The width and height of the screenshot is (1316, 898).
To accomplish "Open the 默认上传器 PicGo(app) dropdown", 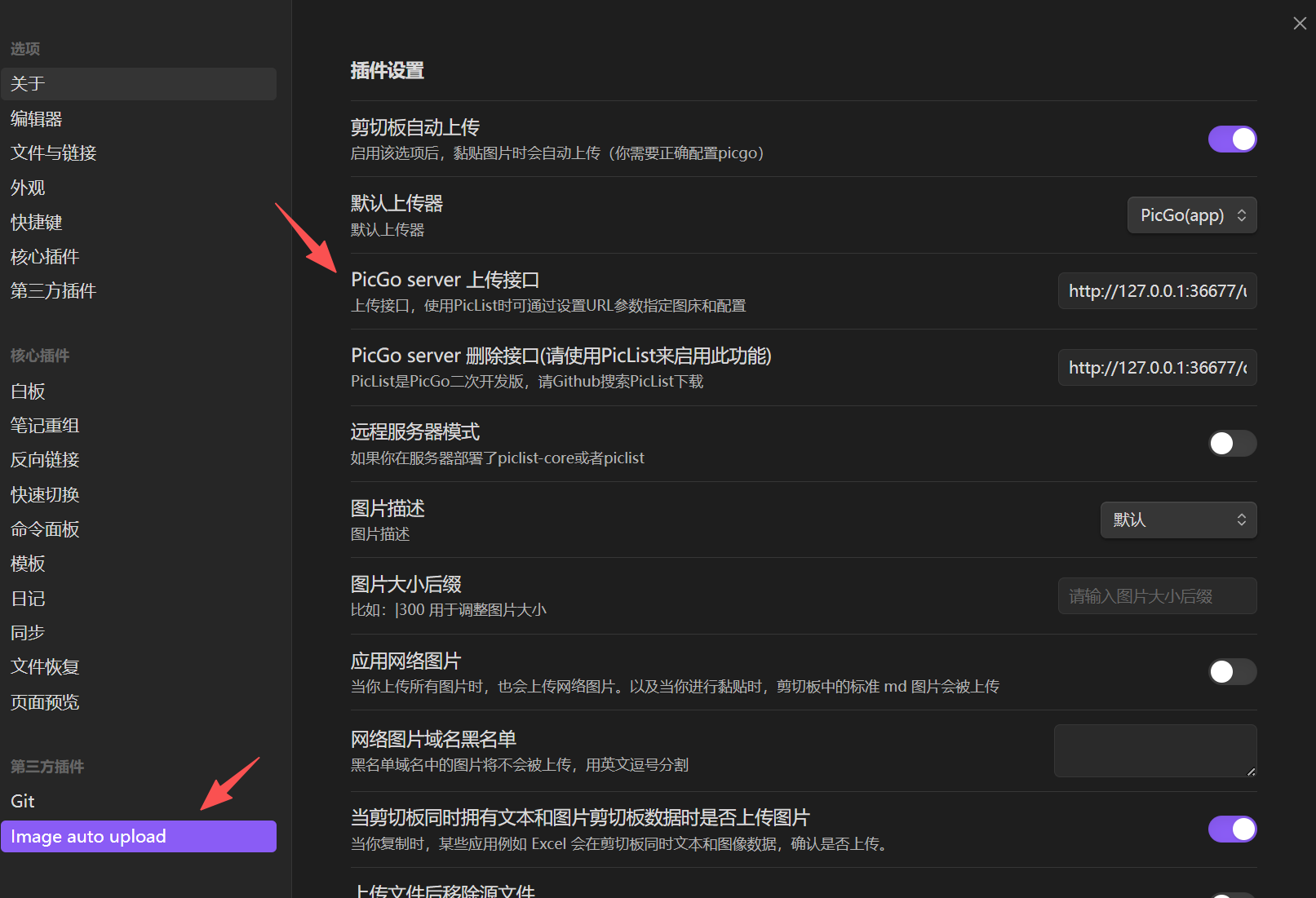I will pyautogui.click(x=1191, y=215).
